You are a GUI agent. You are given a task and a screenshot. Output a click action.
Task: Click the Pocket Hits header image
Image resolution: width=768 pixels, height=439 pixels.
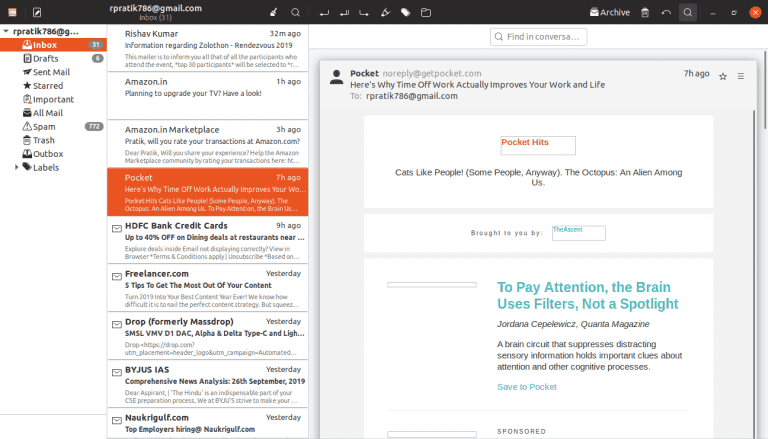click(x=538, y=146)
